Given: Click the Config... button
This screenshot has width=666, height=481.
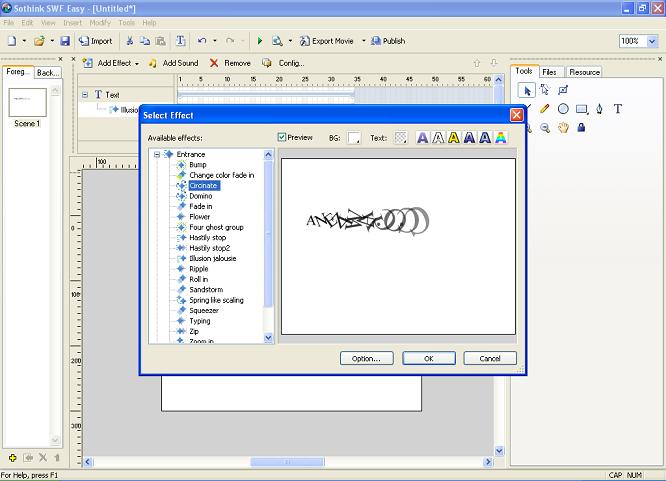Looking at the screenshot, I should 283,63.
